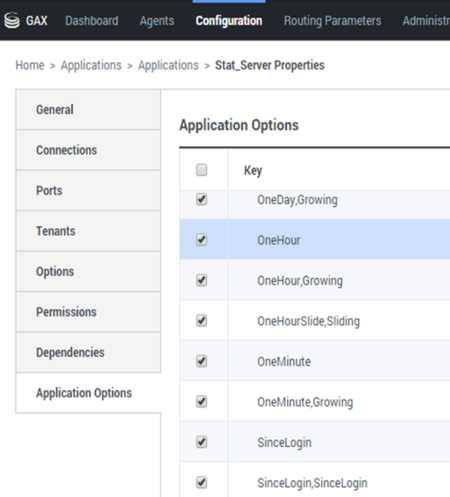Uncheck the OneMinute row checkbox
This screenshot has width=450, height=497.
coord(201,361)
